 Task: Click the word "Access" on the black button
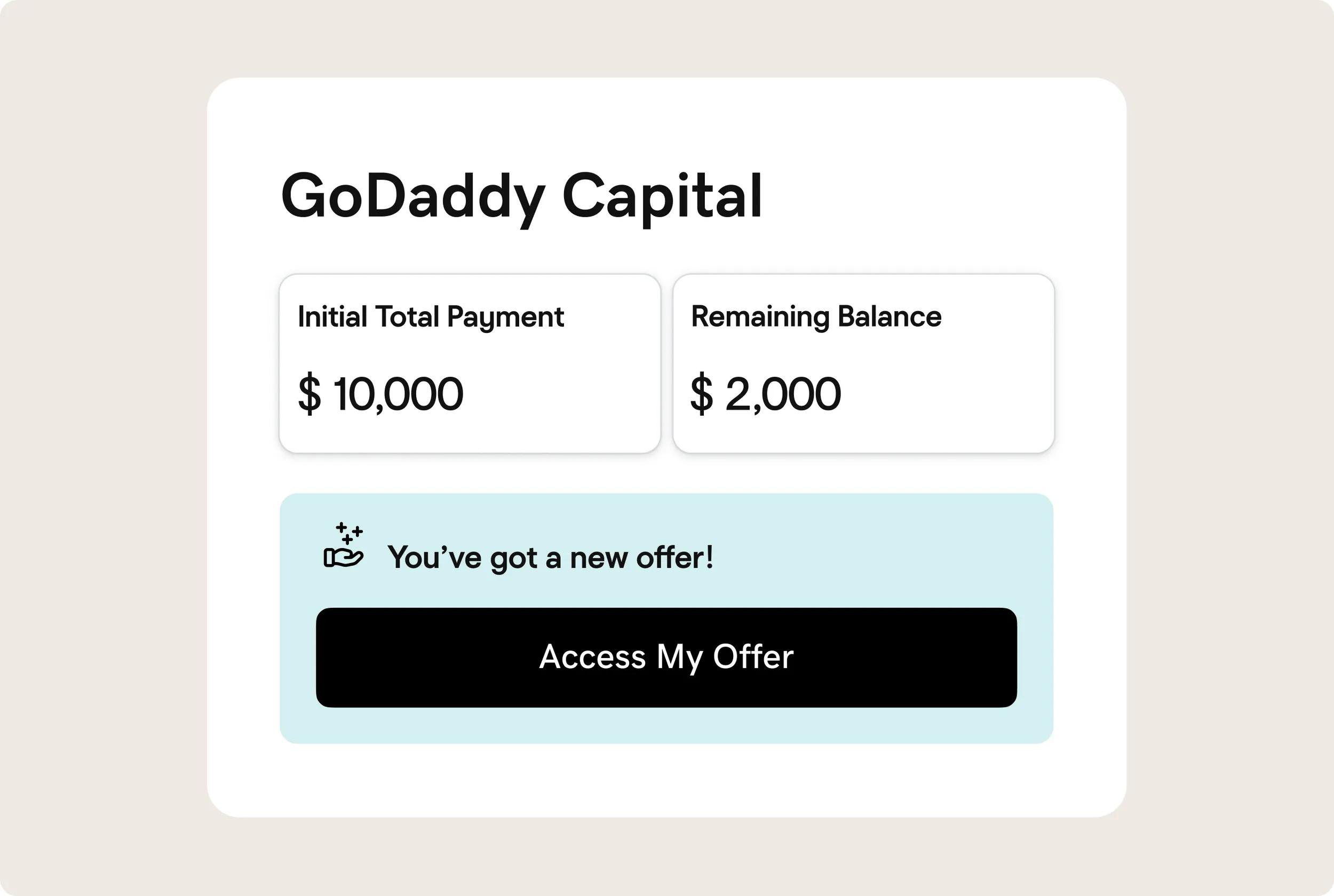point(592,656)
